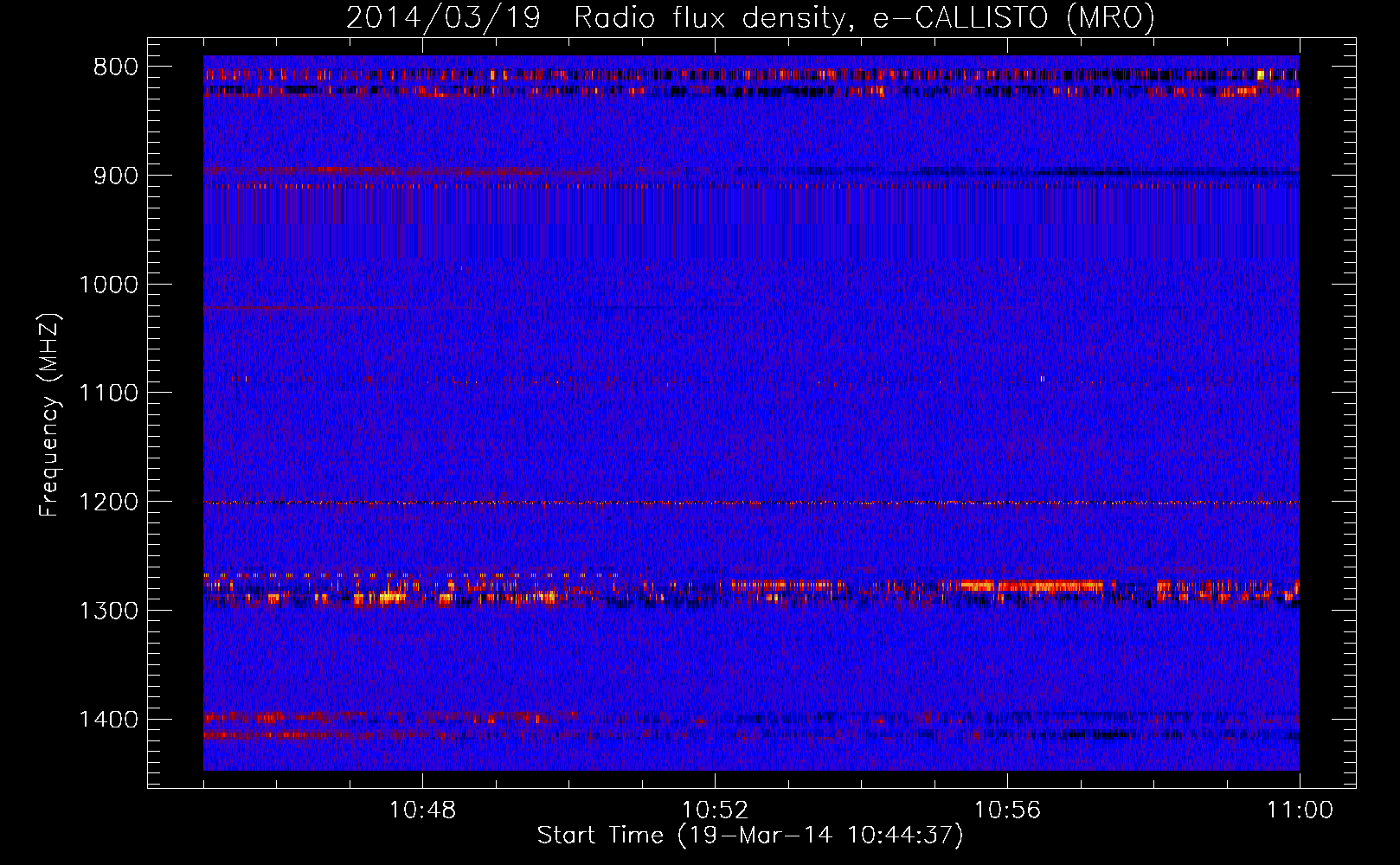Click the 1300 frequency tick label
Viewport: 1400px width, 865px height.
point(108,611)
